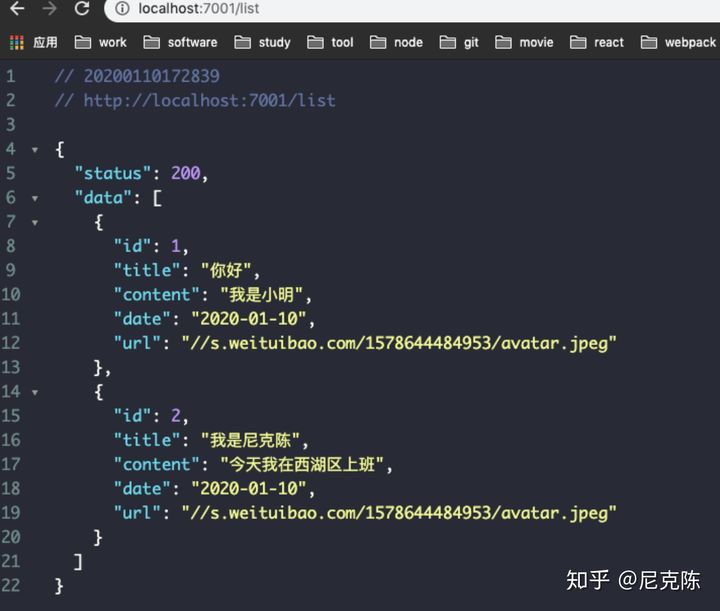Click the title value "我是尼克陈"
720x611 pixels.
[251, 440]
